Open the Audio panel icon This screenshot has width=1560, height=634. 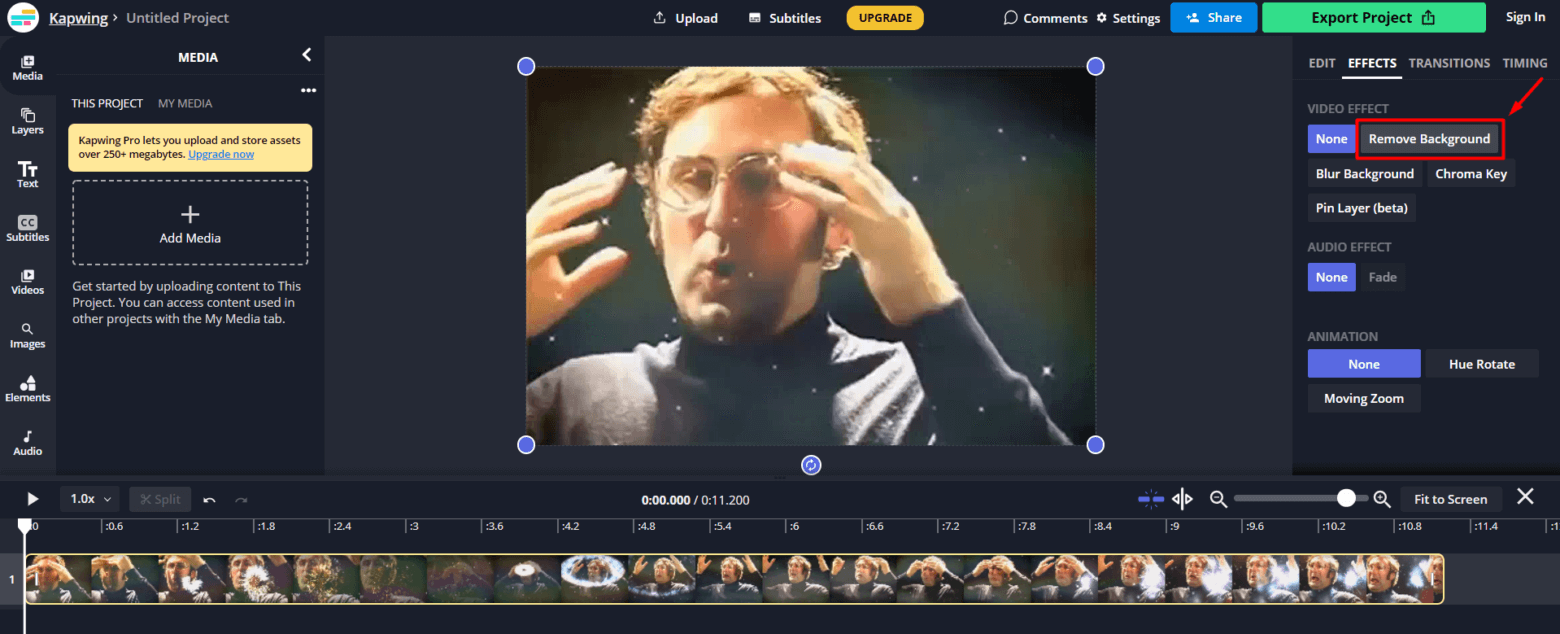[x=27, y=442]
